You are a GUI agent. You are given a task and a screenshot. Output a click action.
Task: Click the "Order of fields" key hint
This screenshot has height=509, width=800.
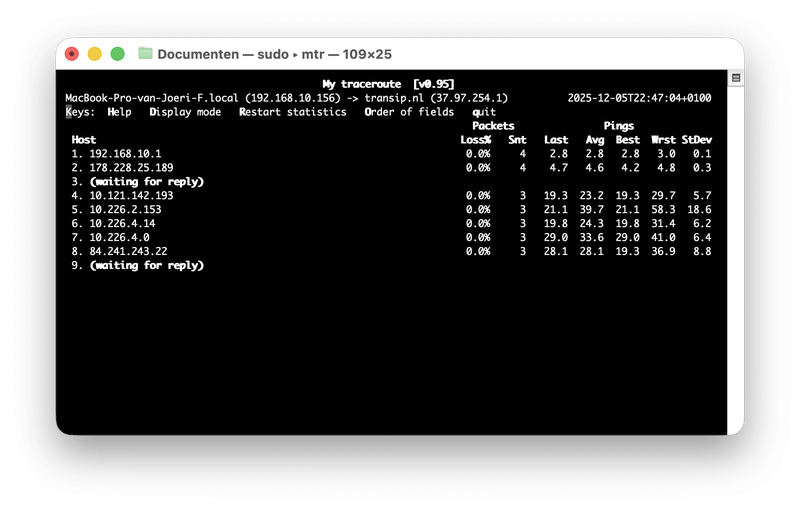tap(409, 112)
